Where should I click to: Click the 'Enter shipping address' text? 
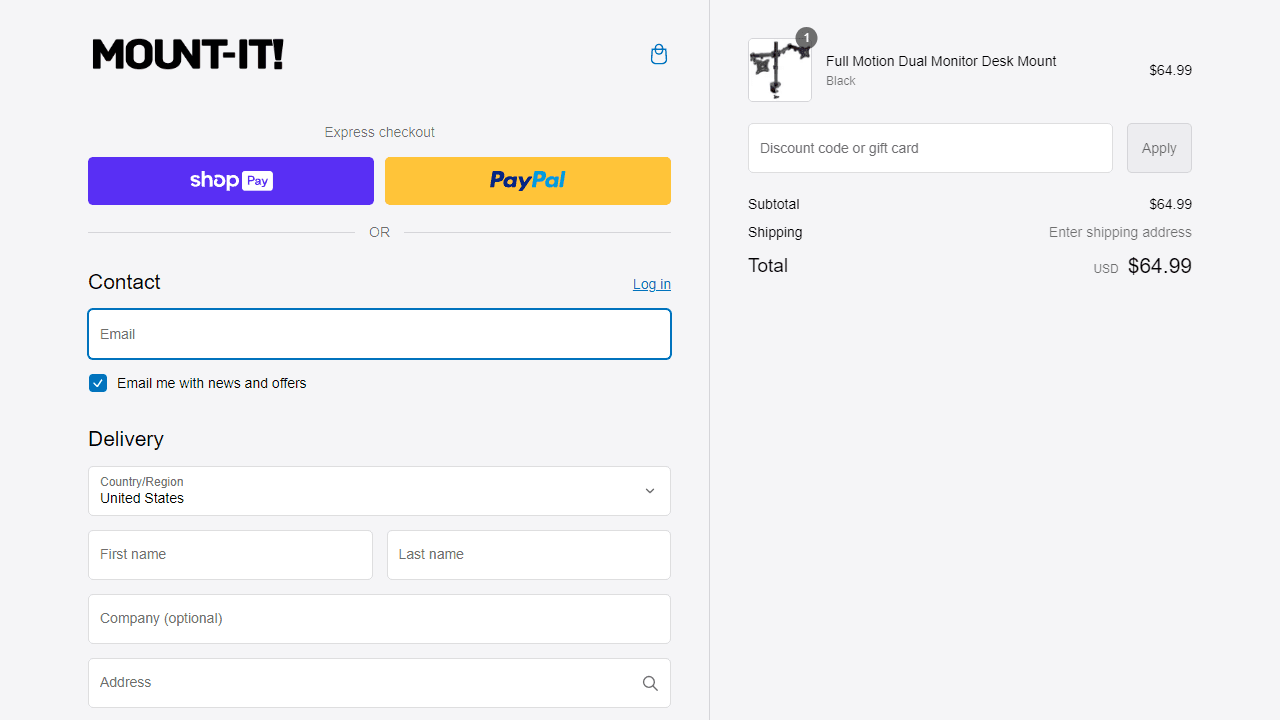click(x=1120, y=232)
